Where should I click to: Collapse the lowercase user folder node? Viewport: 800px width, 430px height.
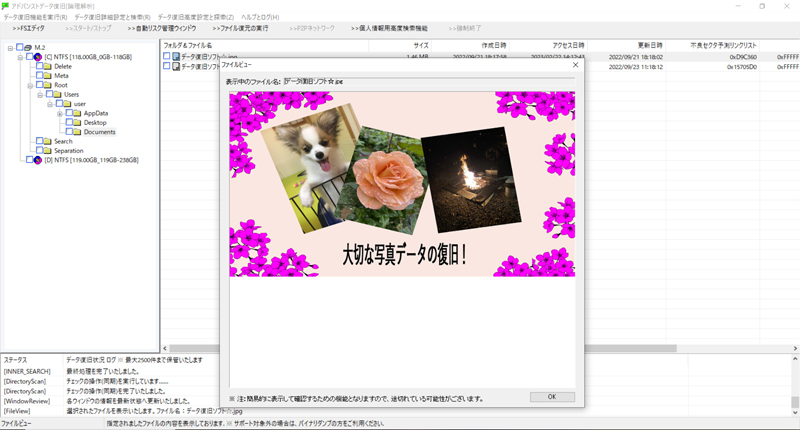50,105
